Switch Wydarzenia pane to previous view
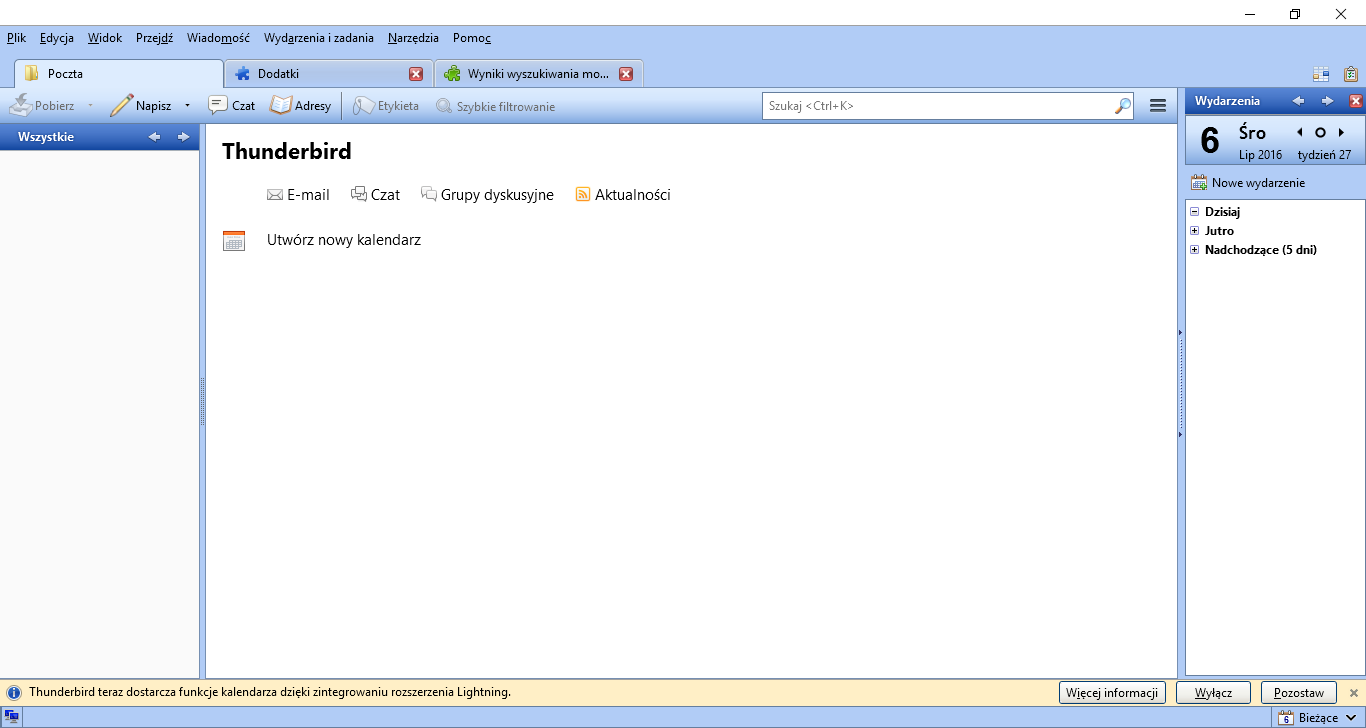The width and height of the screenshot is (1366, 728). [x=1298, y=101]
